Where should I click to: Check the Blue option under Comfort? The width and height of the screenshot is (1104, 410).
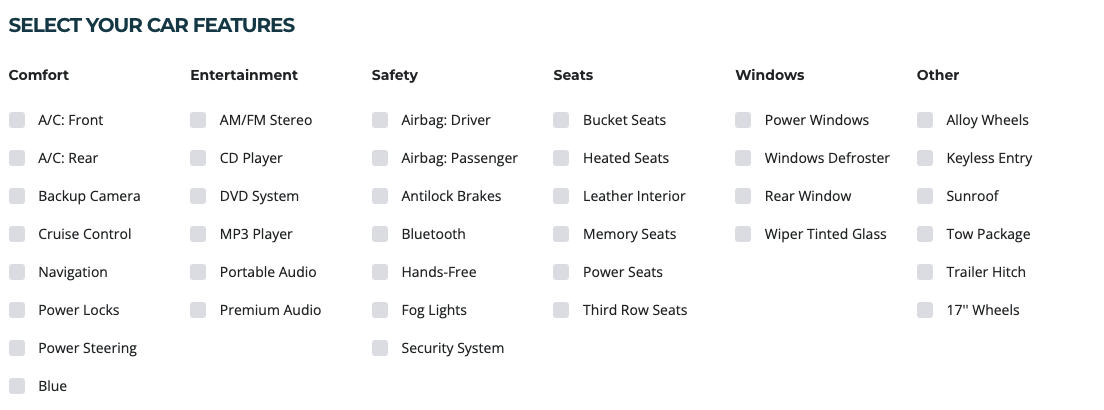click(x=17, y=386)
